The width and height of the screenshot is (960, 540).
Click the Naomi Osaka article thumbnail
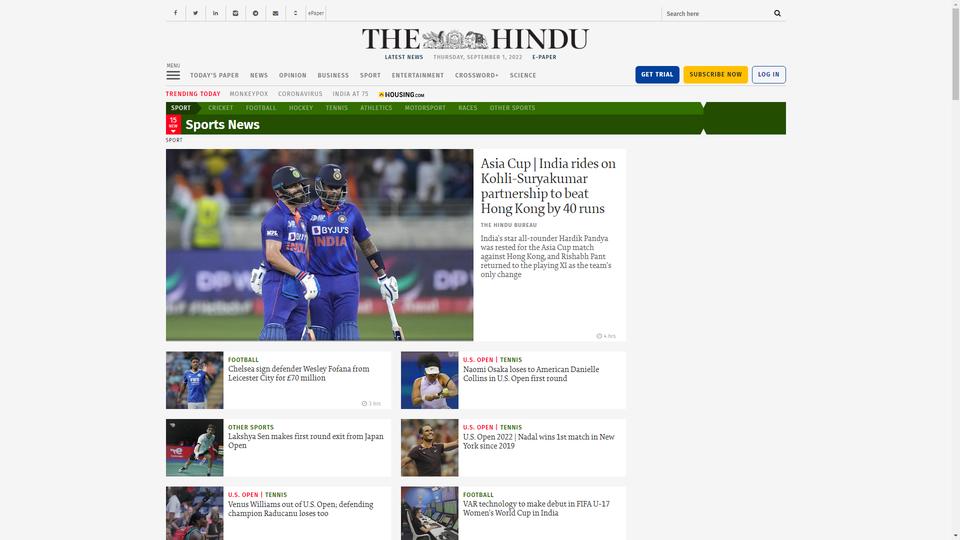[x=429, y=380]
